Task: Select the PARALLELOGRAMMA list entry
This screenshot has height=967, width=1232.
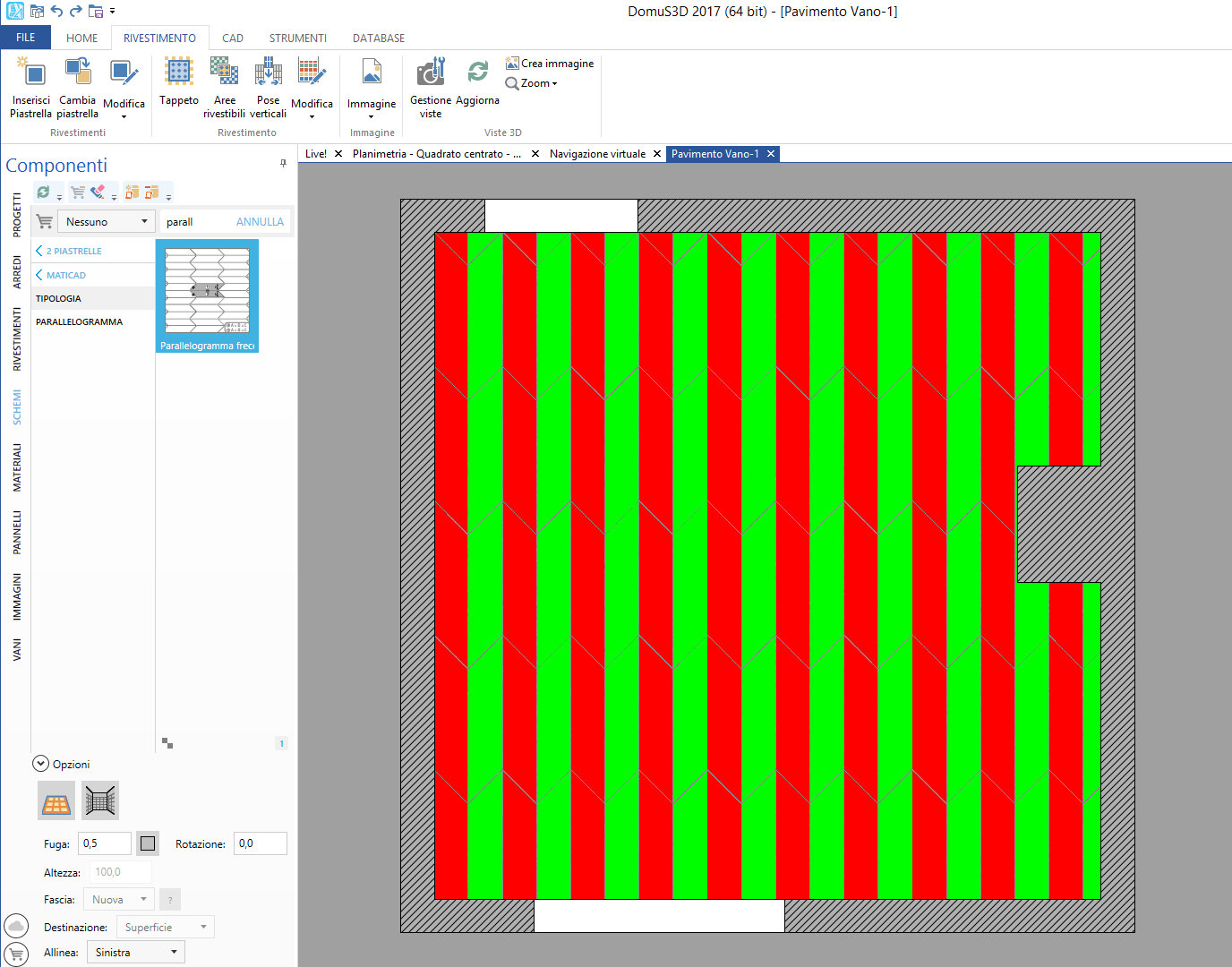Action: [93, 321]
